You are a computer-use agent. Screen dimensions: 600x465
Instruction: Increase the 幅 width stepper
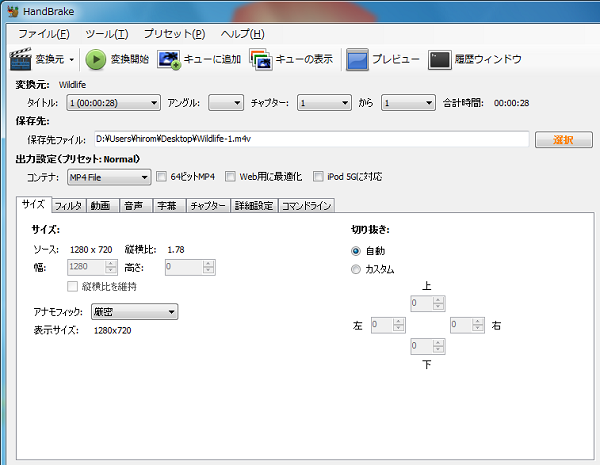pos(111,264)
